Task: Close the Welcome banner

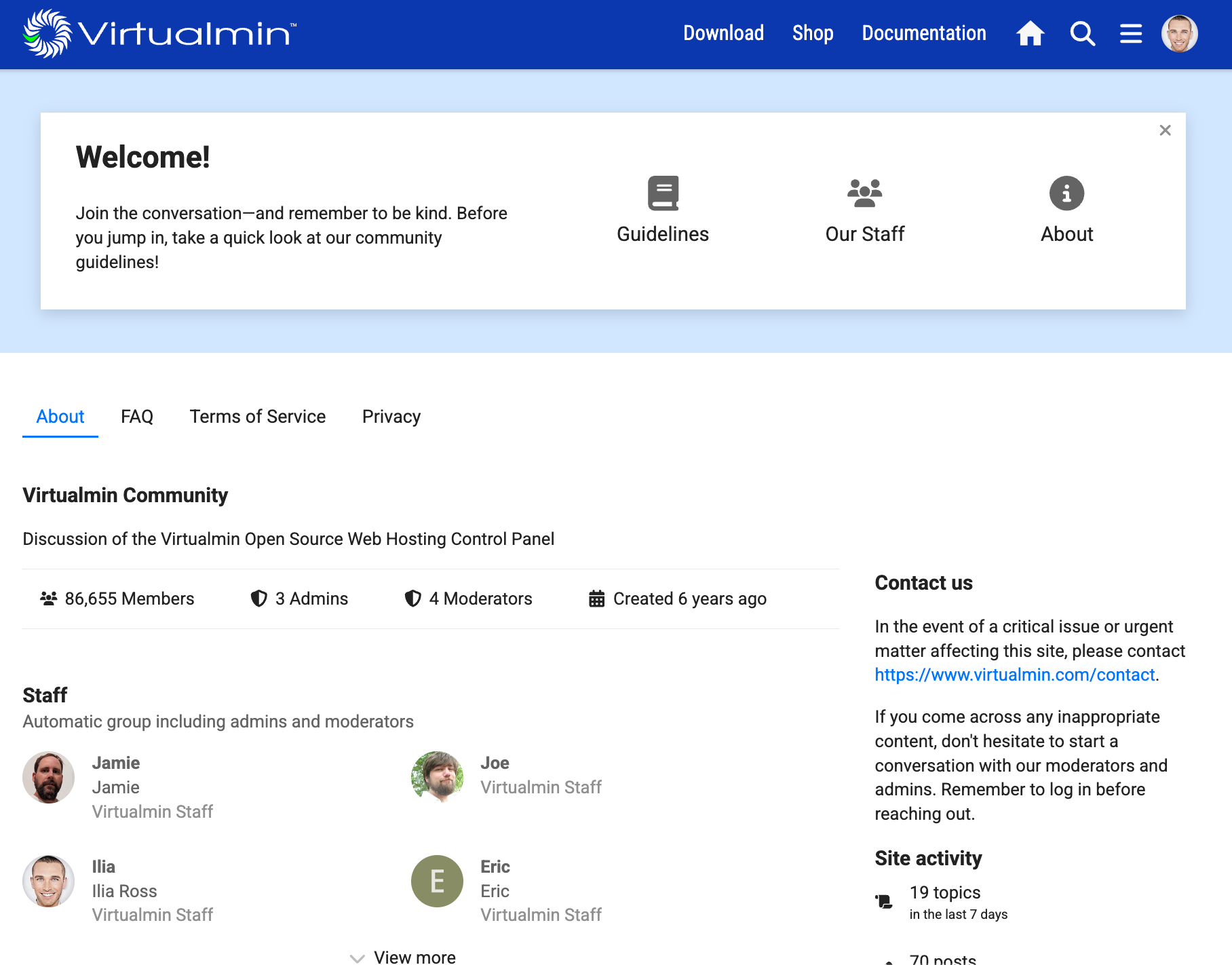Action: [x=1166, y=130]
